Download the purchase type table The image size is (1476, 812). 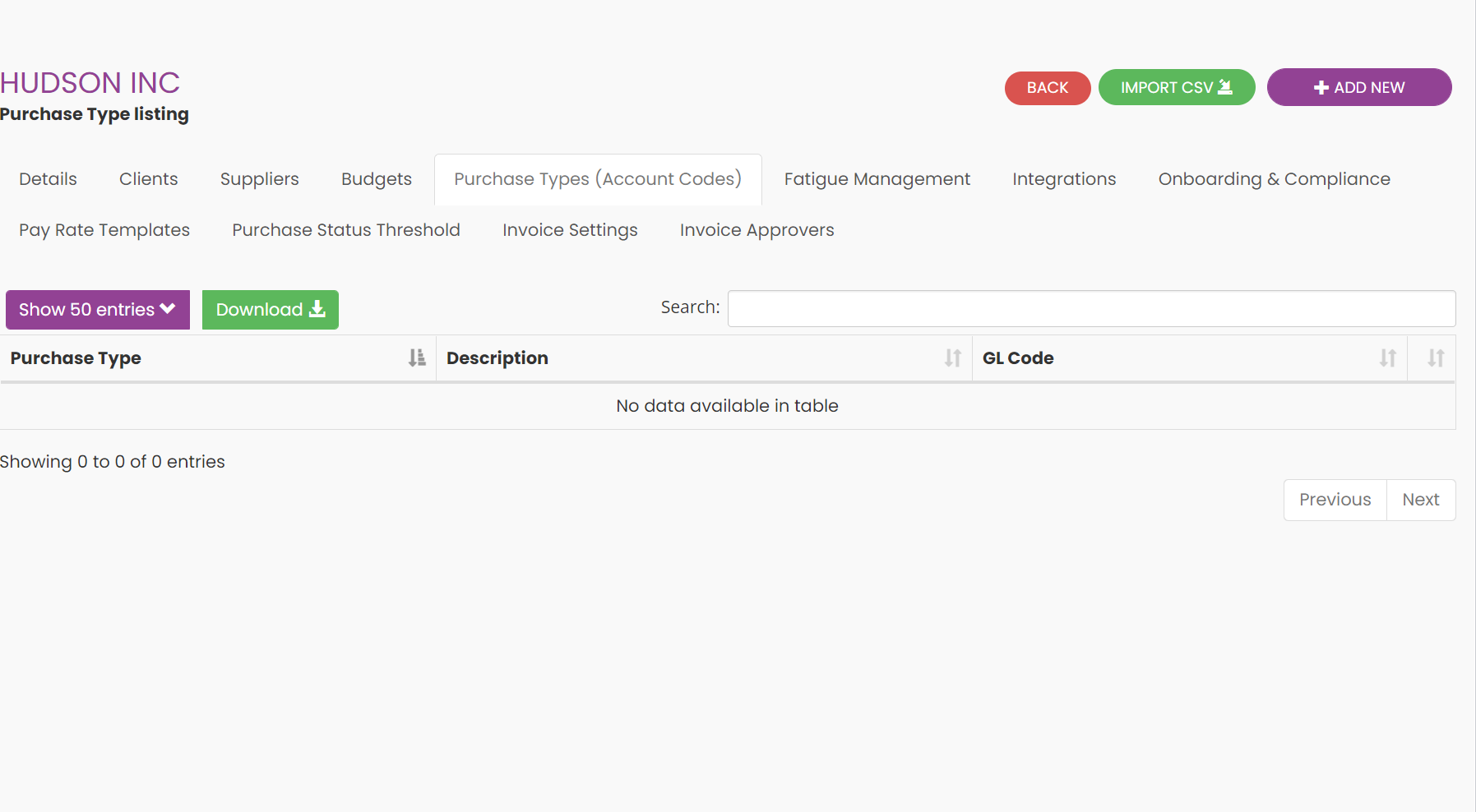pyautogui.click(x=271, y=310)
